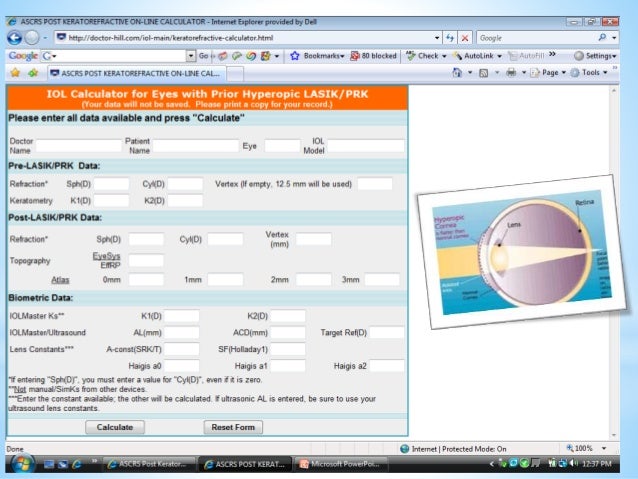Click the 80 blocked popup blocker
The height and width of the screenshot is (479, 638).
click(x=373, y=56)
